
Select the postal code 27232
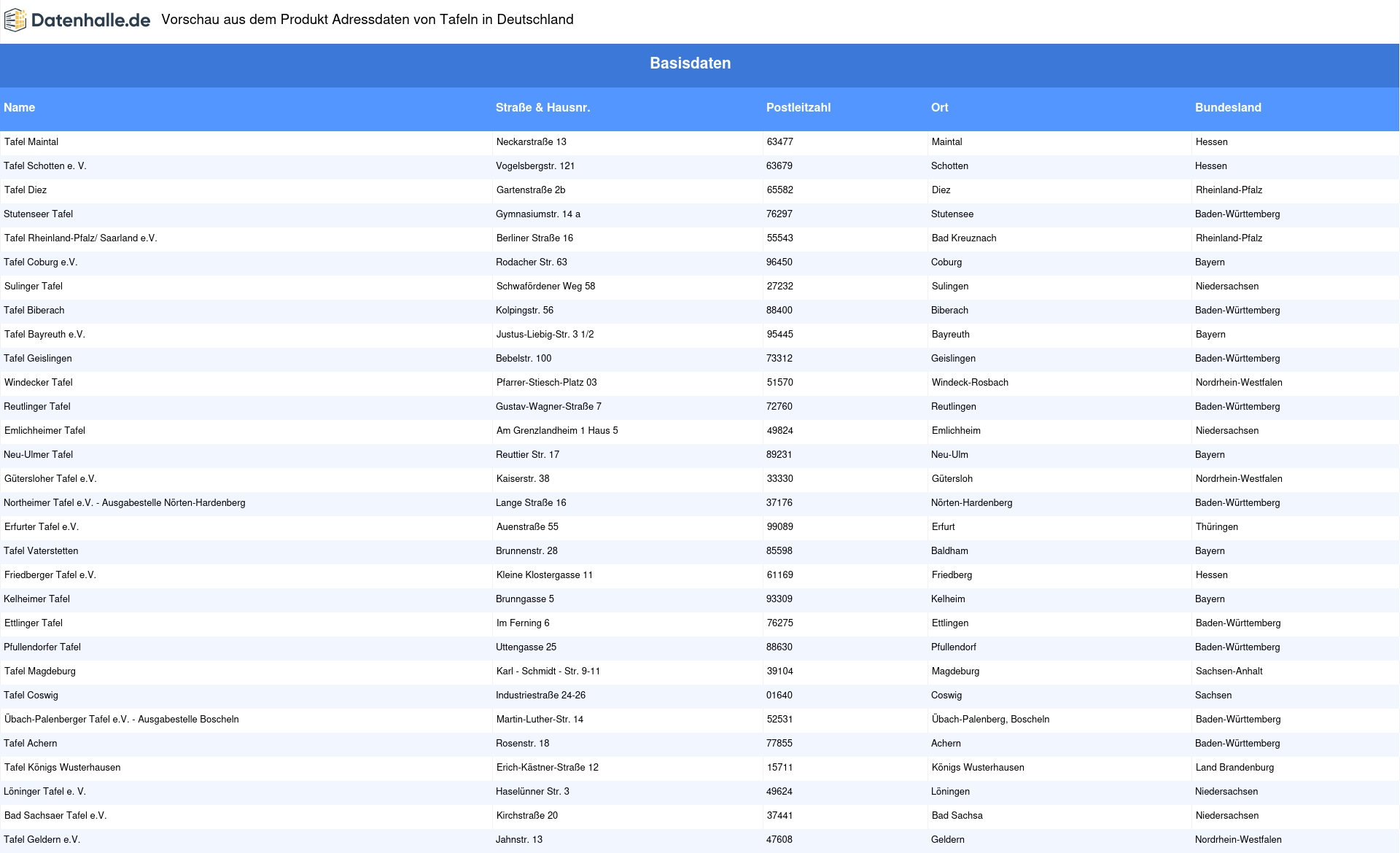point(780,287)
